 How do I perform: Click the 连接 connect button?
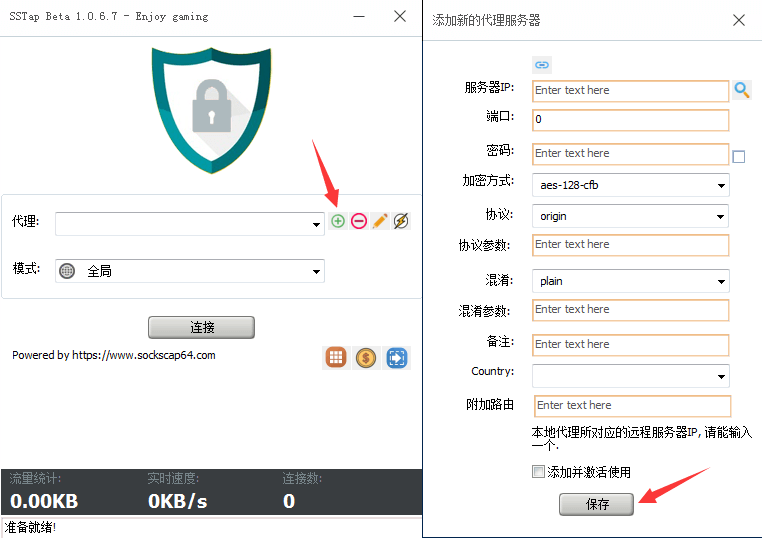click(x=201, y=328)
